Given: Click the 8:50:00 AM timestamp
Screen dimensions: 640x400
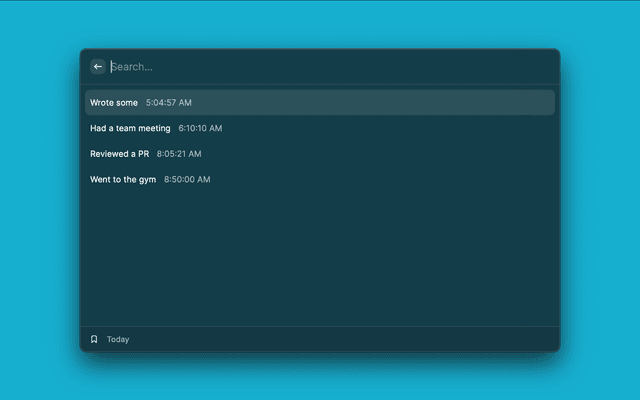Looking at the screenshot, I should click(187, 180).
